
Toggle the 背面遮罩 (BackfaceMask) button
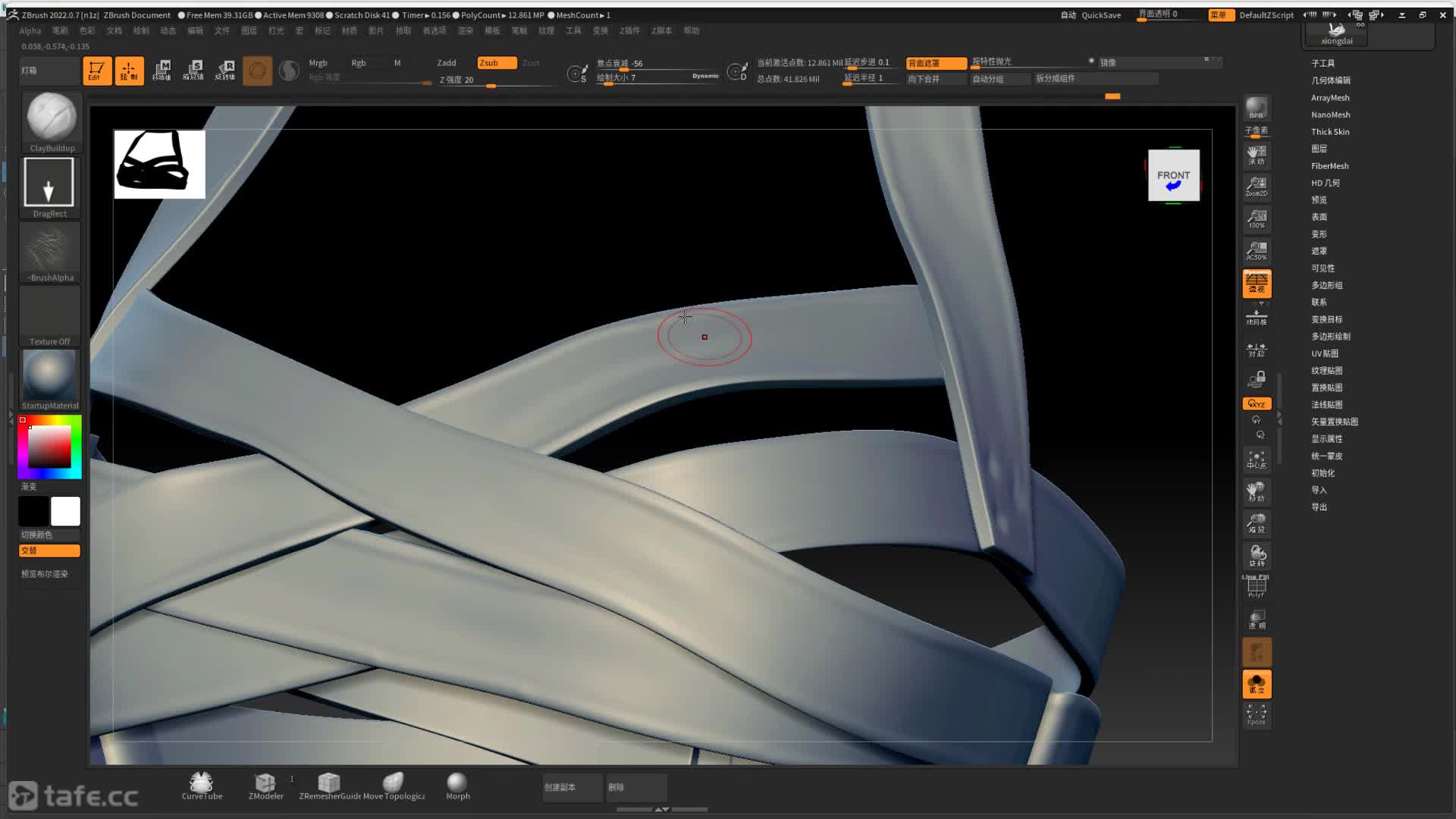(936, 63)
